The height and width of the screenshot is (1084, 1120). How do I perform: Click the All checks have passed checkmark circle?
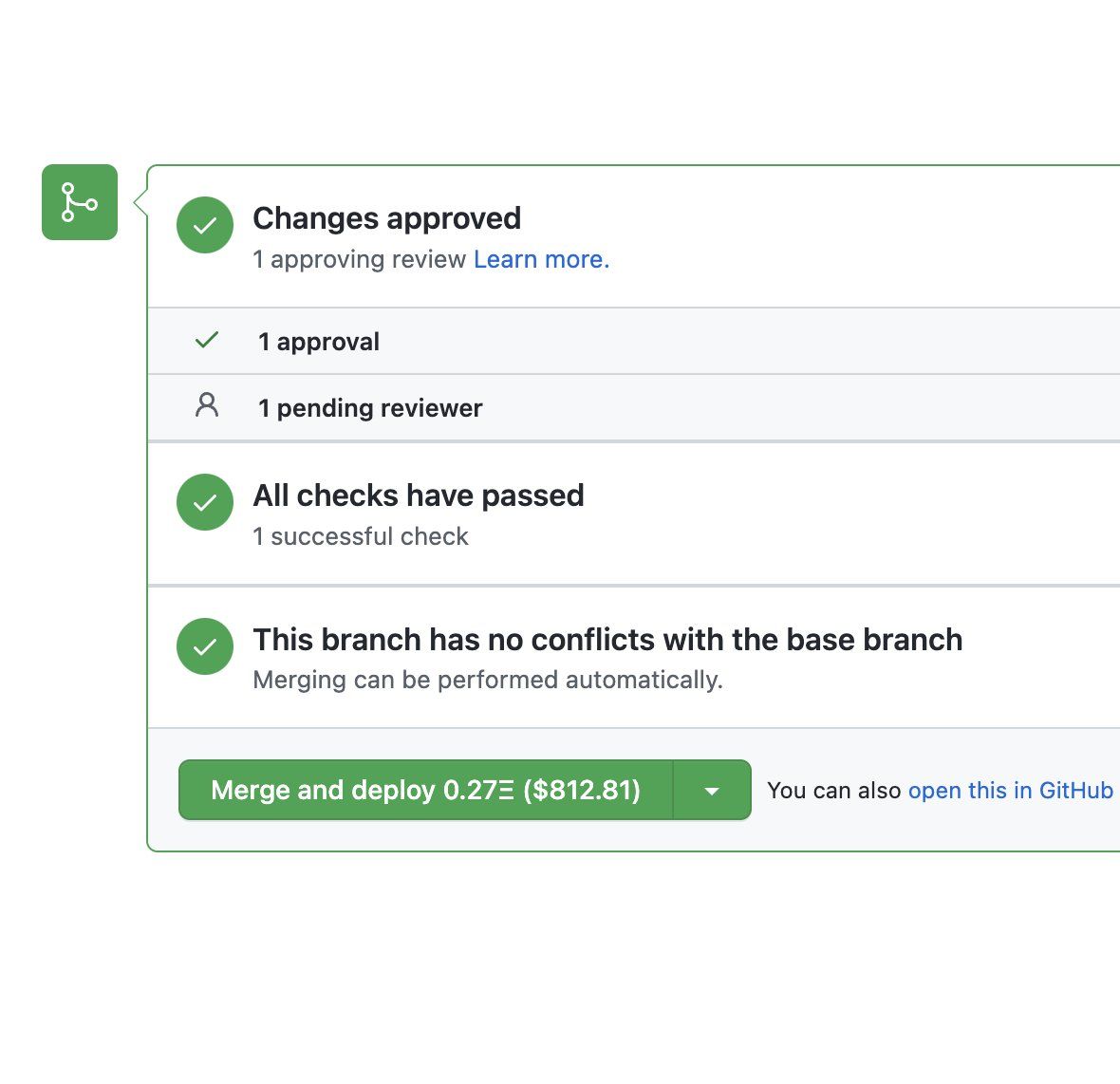(205, 502)
